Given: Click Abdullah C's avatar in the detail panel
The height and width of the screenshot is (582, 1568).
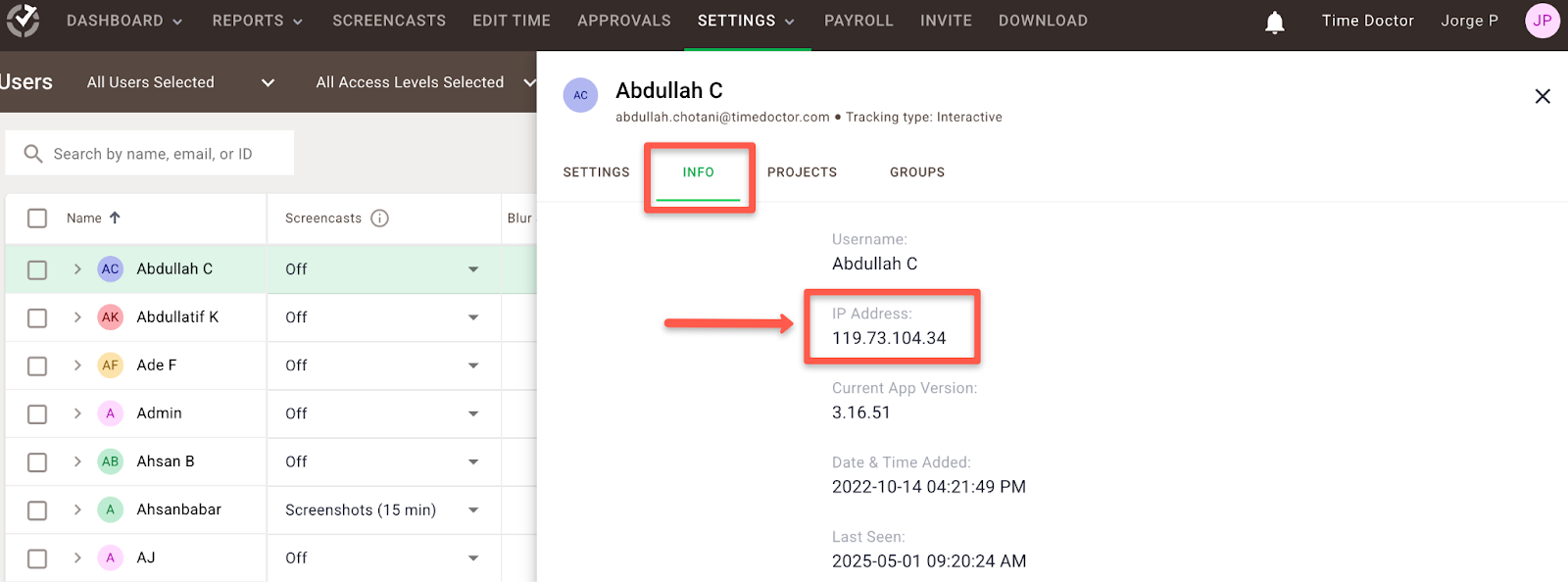Looking at the screenshot, I should [x=580, y=95].
